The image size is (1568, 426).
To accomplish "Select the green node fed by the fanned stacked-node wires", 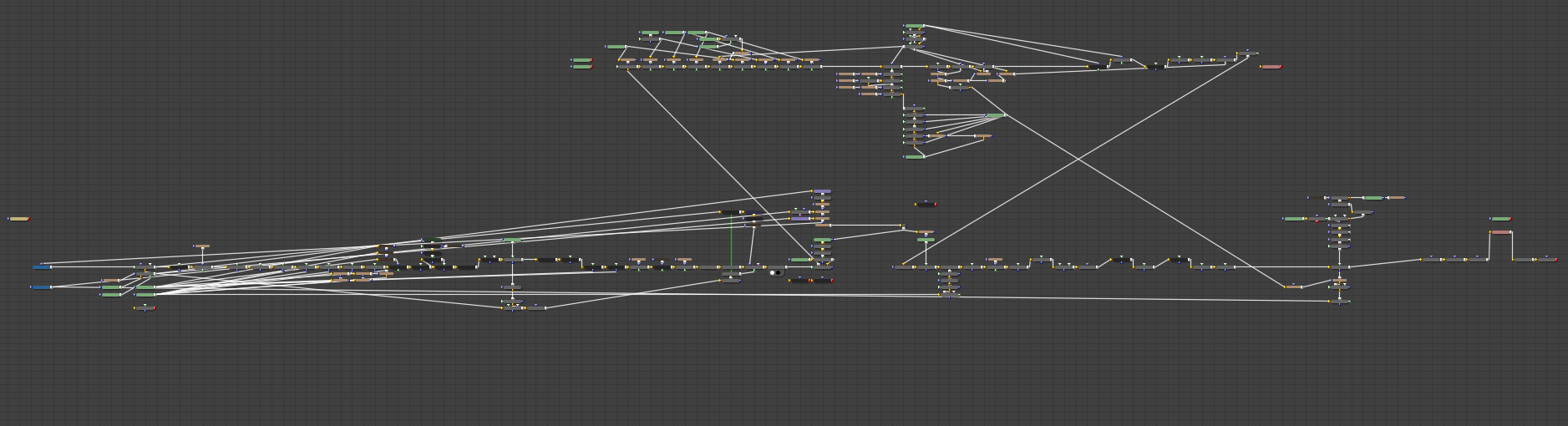I will 995,115.
